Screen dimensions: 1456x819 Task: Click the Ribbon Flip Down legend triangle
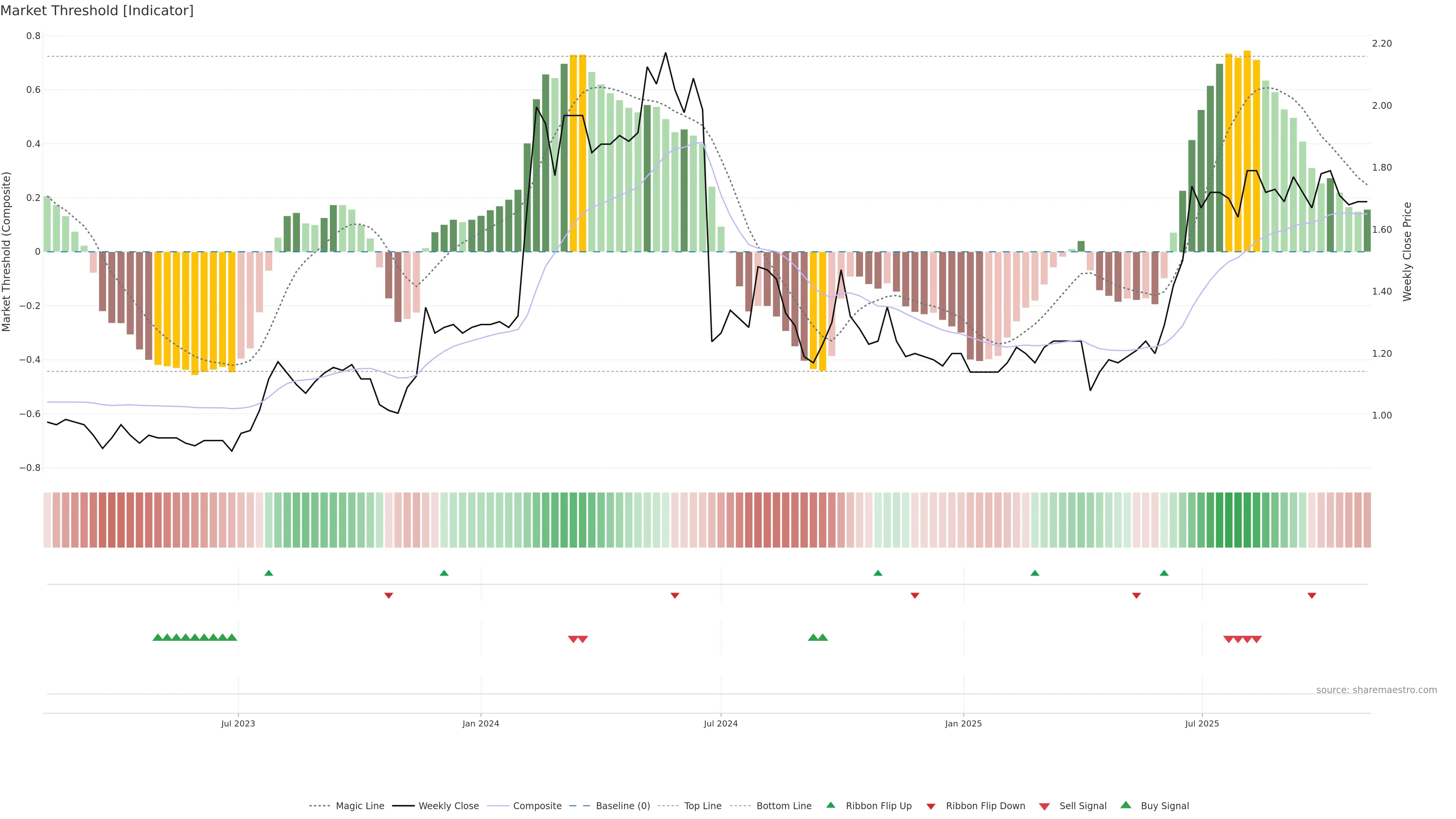[x=930, y=806]
